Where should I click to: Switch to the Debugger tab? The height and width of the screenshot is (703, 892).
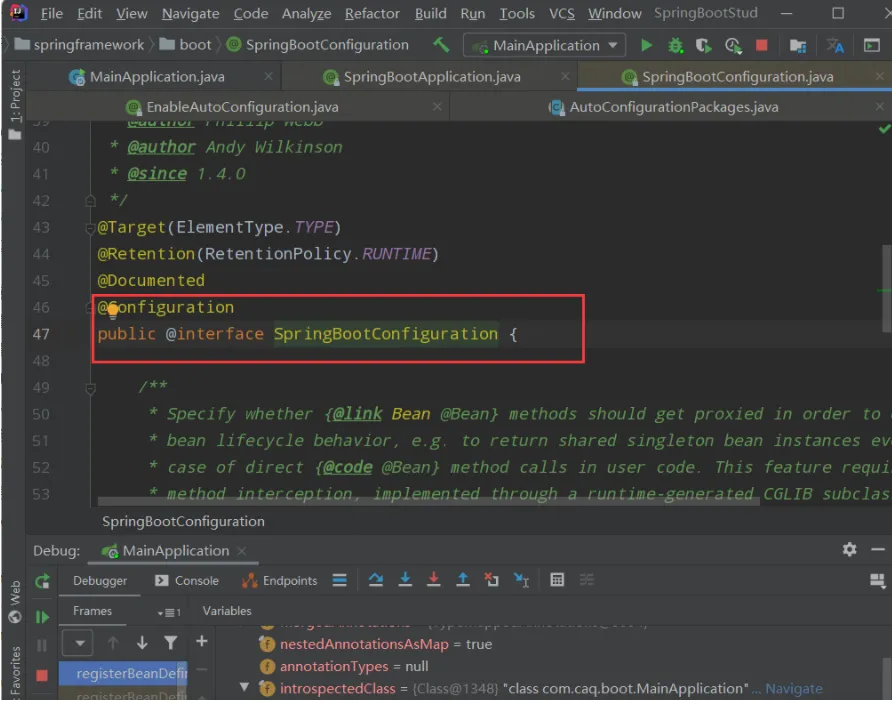[x=100, y=581]
